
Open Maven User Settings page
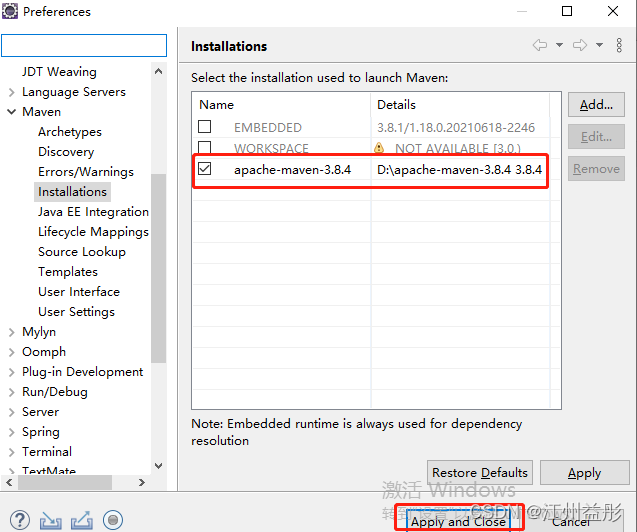point(76,312)
